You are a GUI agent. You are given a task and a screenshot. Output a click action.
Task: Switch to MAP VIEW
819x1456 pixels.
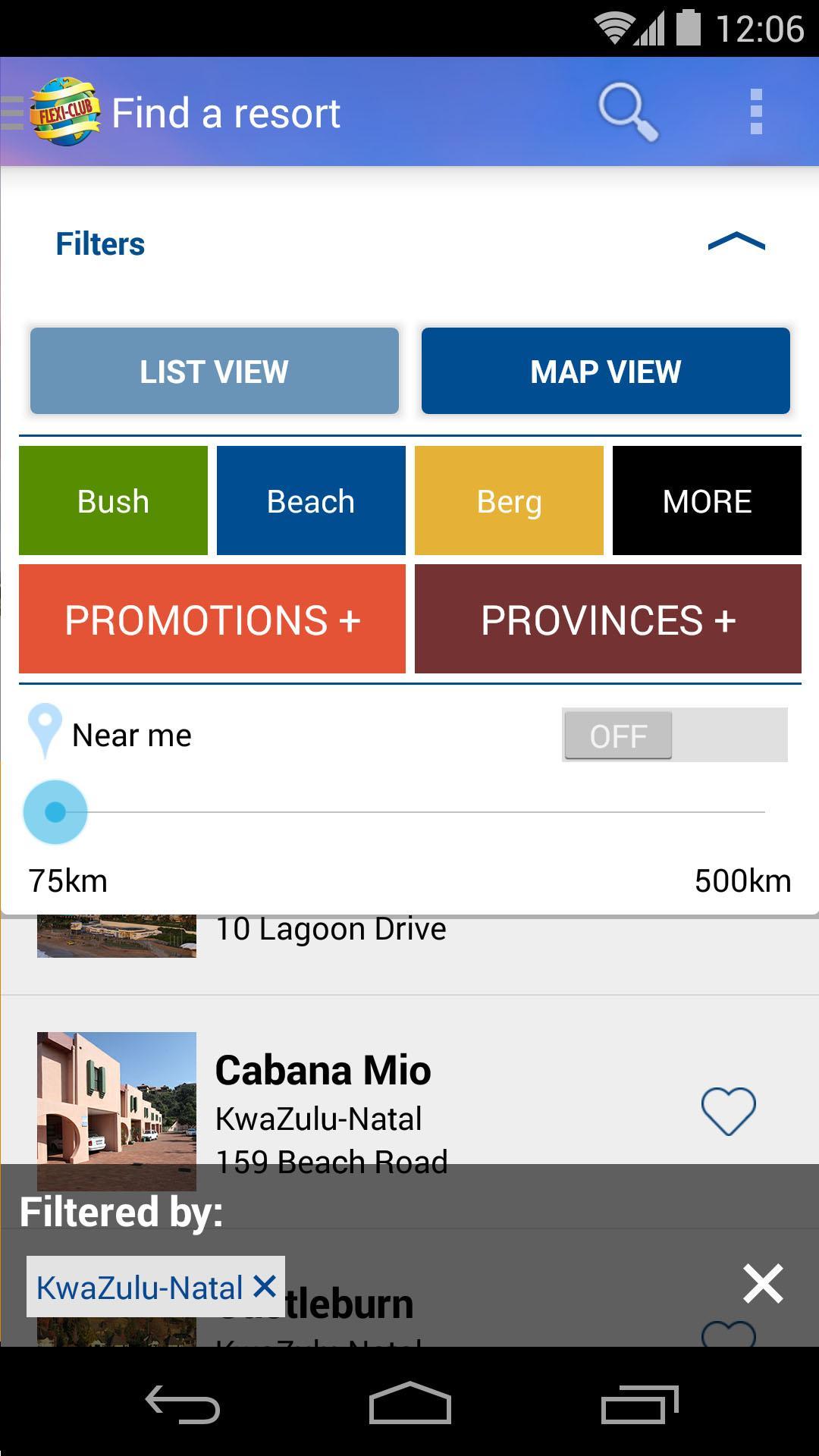605,371
